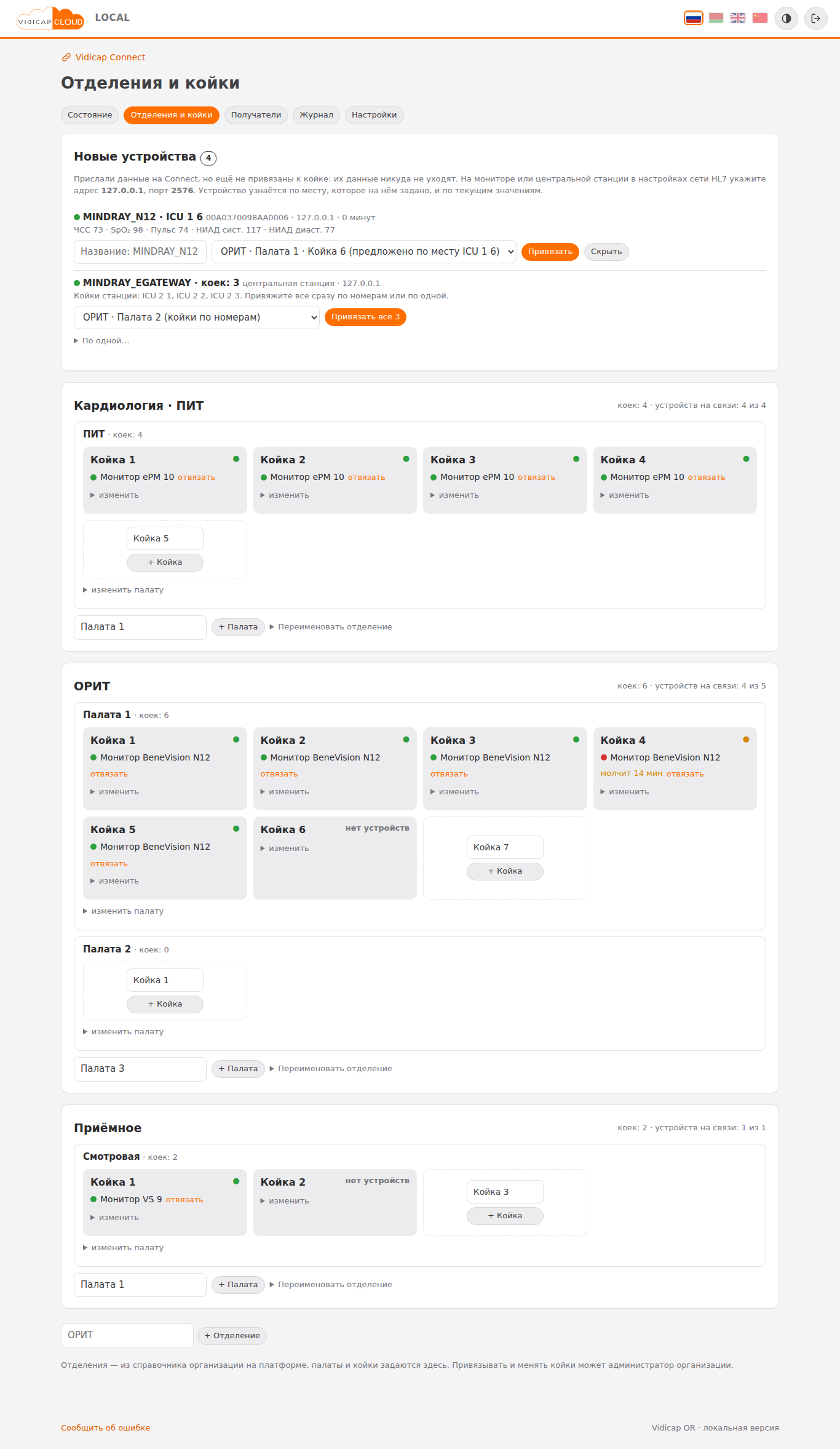Screen dimensions: 840x1449
Task: Hide the MINDRAY_N12 device with Скрыть
Action: (606, 252)
